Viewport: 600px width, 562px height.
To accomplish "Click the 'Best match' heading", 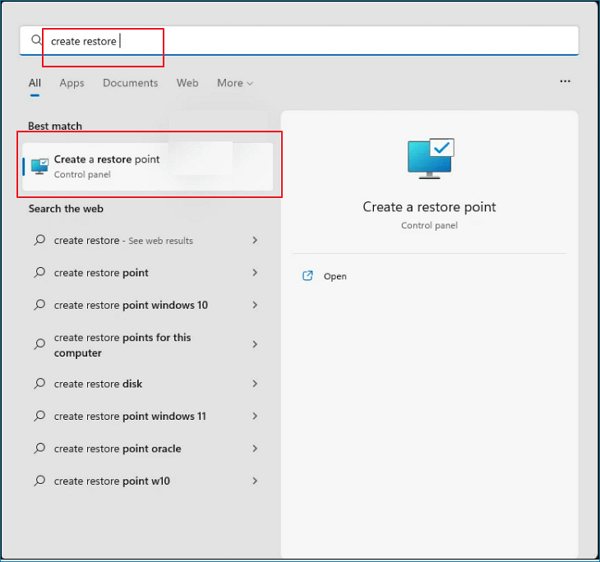I will pos(55,126).
